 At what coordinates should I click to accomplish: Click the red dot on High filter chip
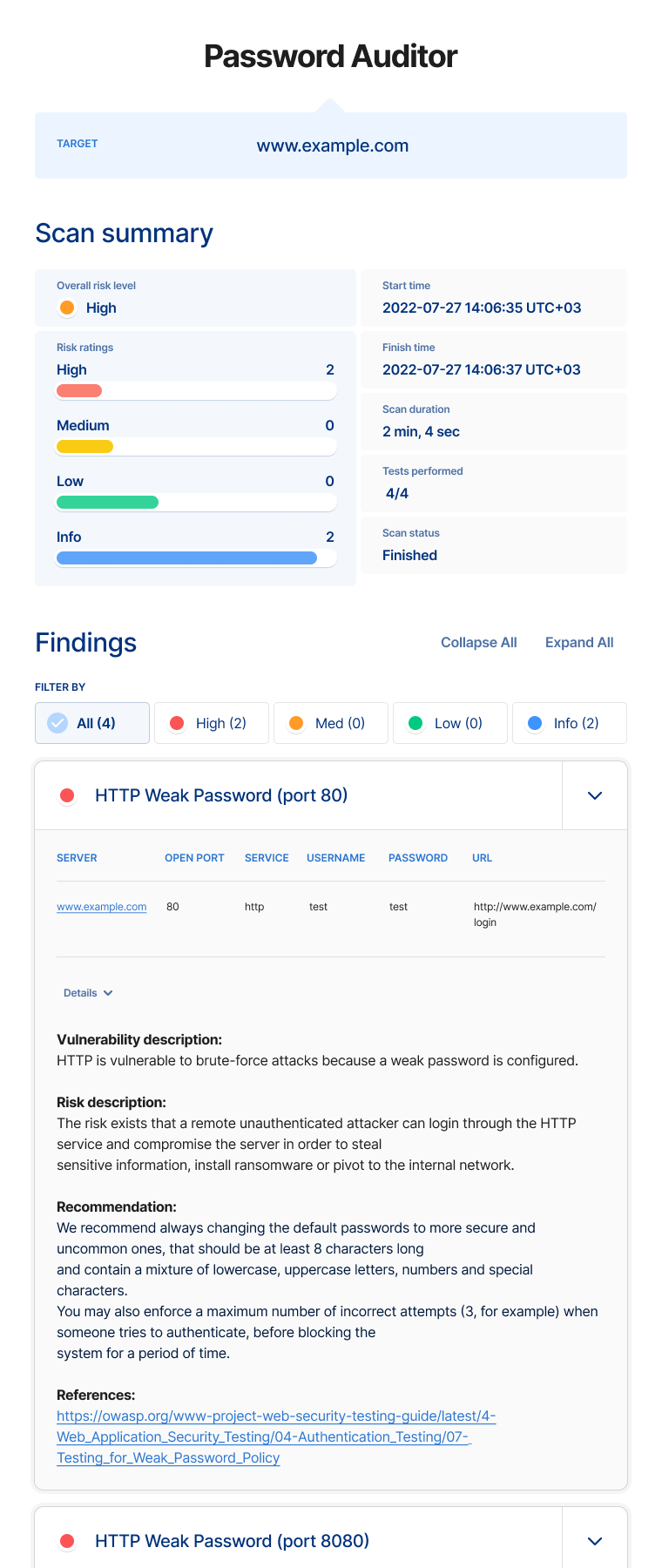(179, 723)
